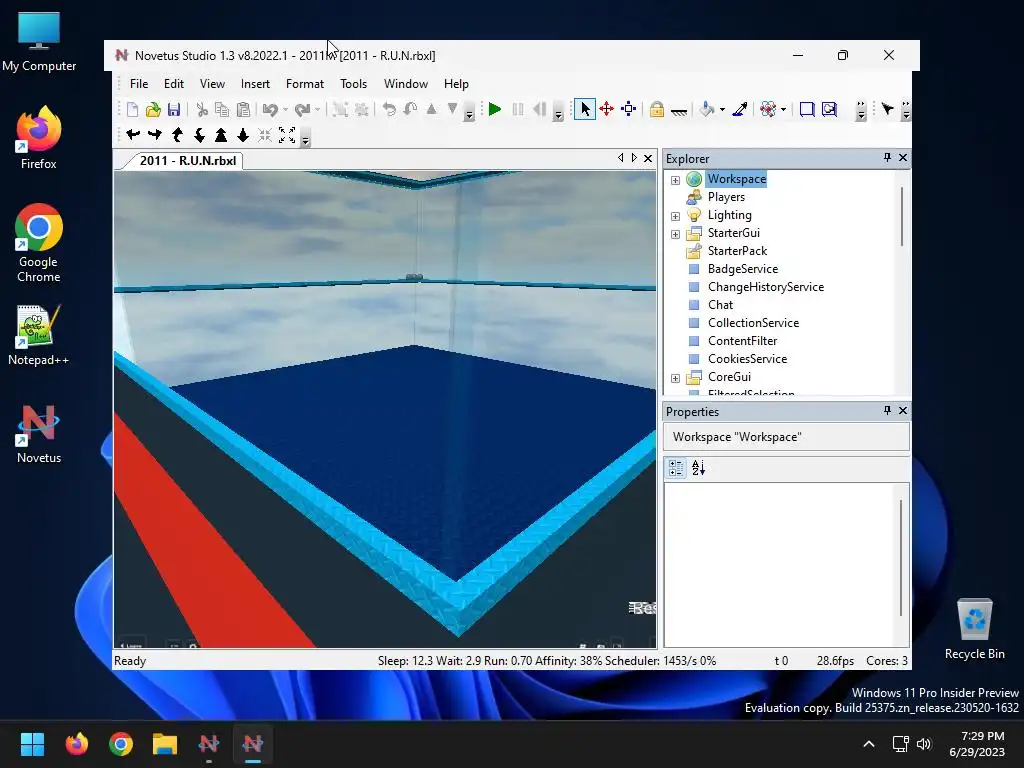
Task: Open the Window menu
Action: (406, 84)
